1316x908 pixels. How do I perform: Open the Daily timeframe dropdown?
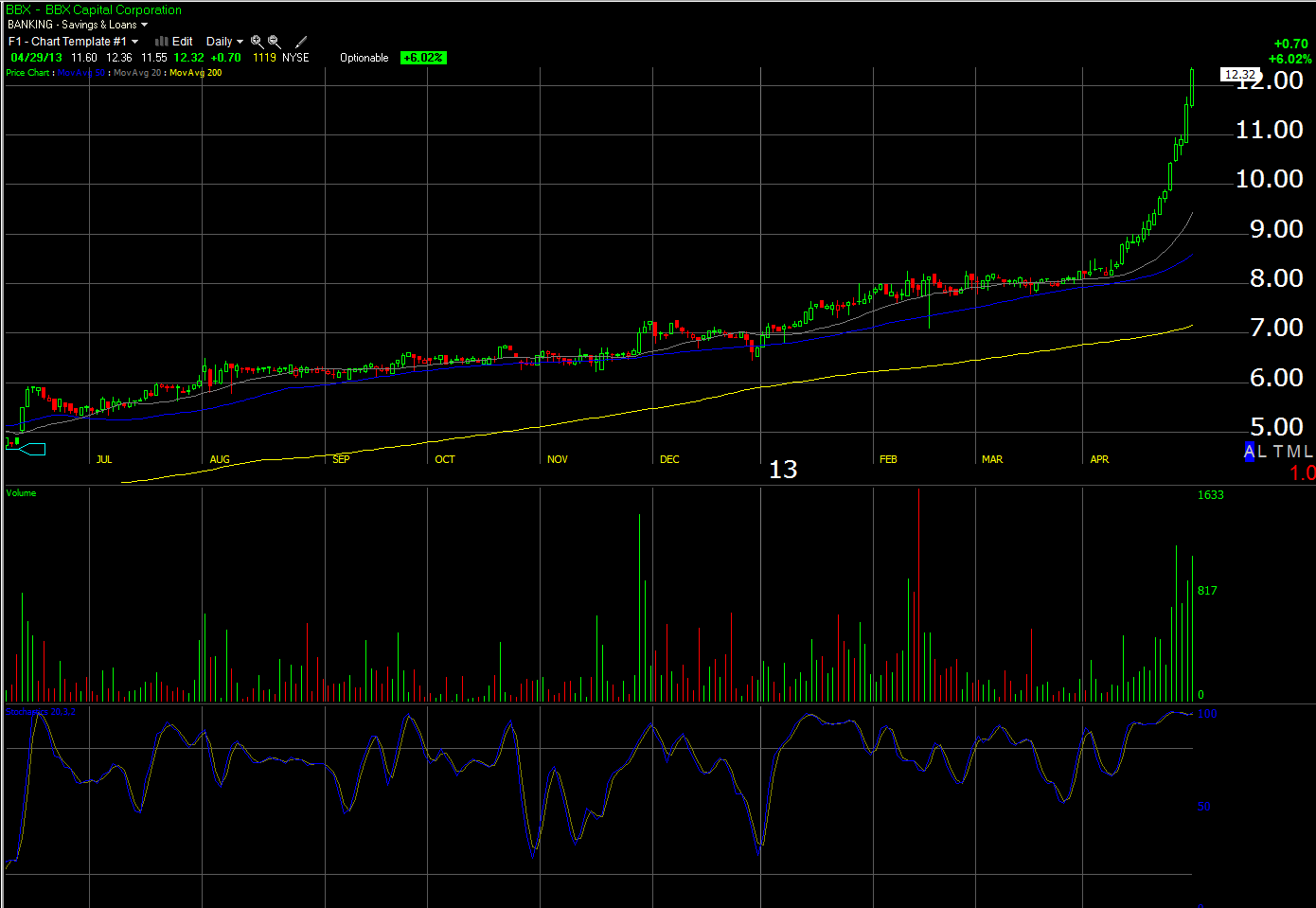[225, 42]
